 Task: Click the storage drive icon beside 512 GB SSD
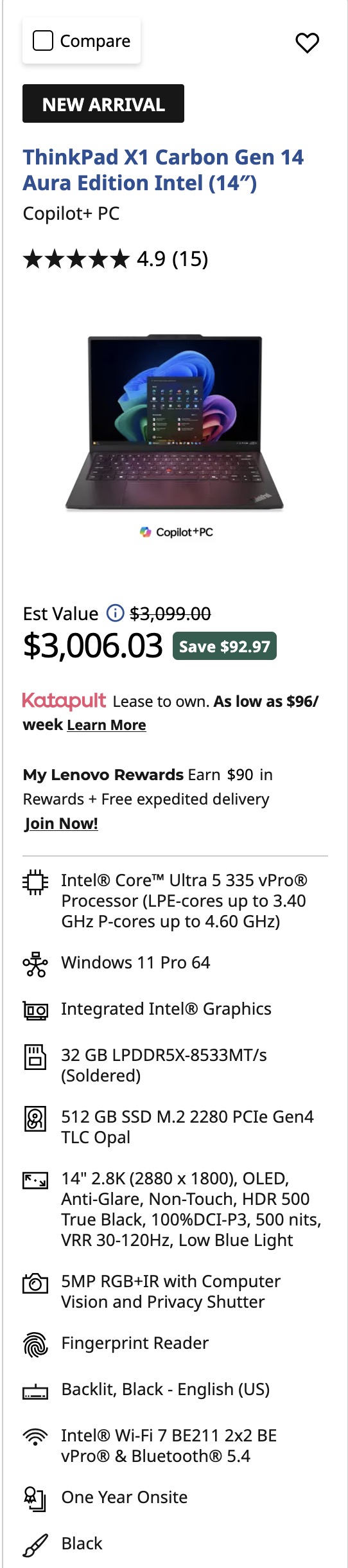click(x=35, y=1119)
